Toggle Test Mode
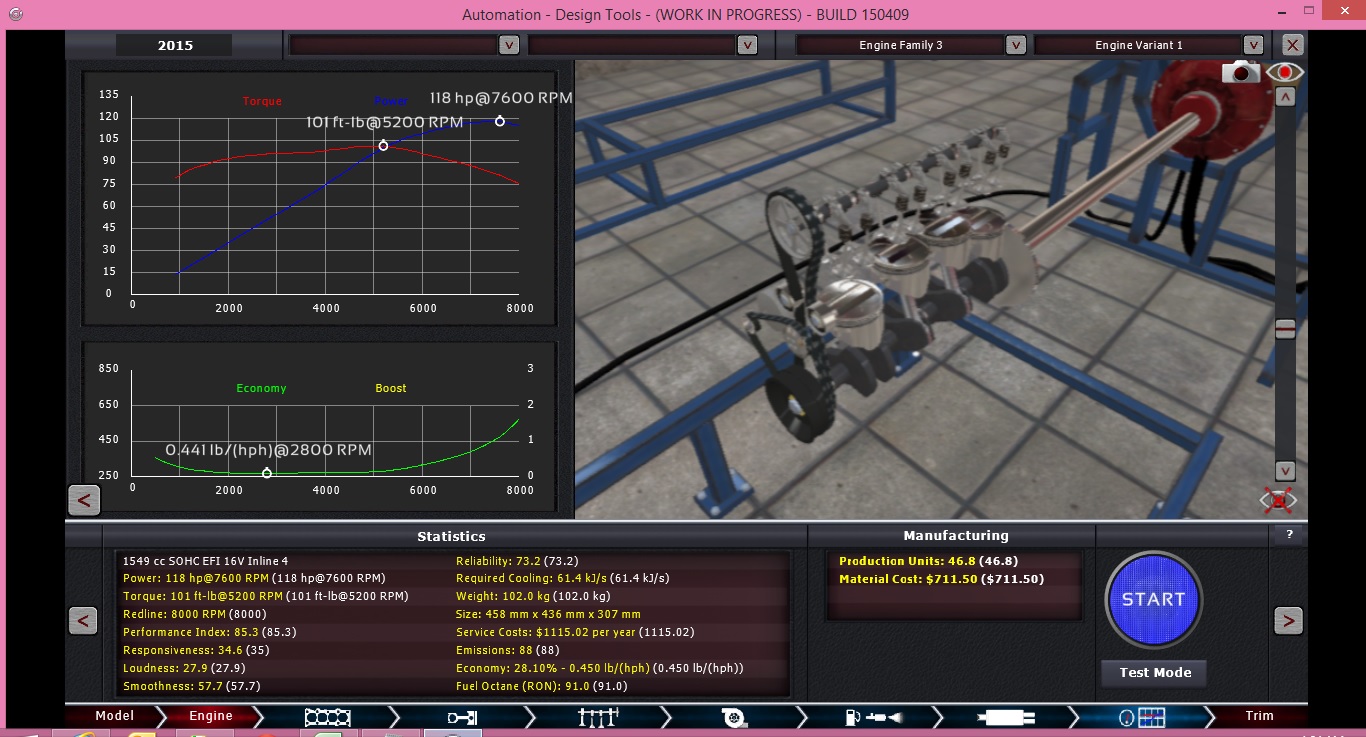1366x737 pixels. coord(1154,673)
